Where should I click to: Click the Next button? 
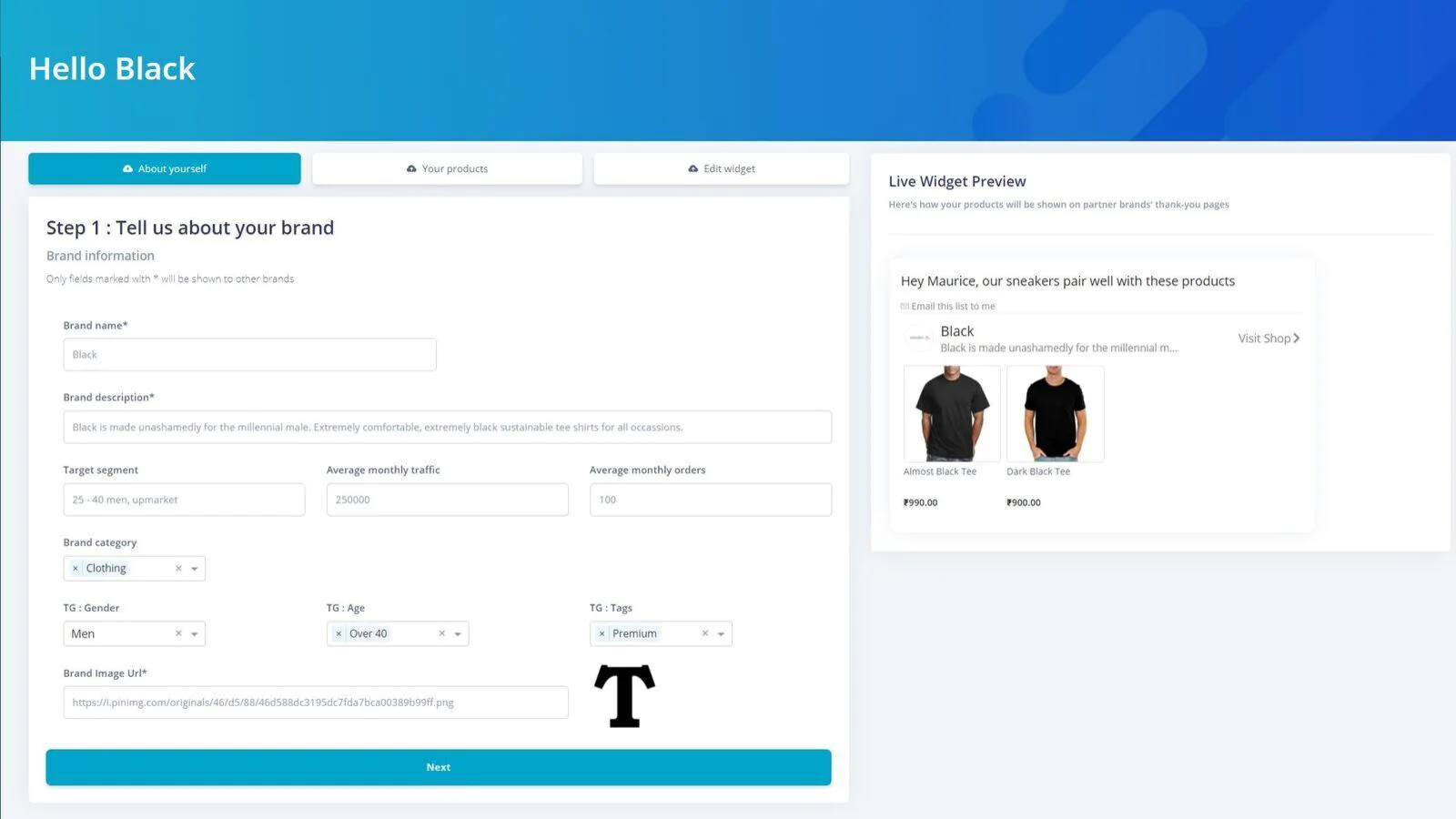pos(439,767)
